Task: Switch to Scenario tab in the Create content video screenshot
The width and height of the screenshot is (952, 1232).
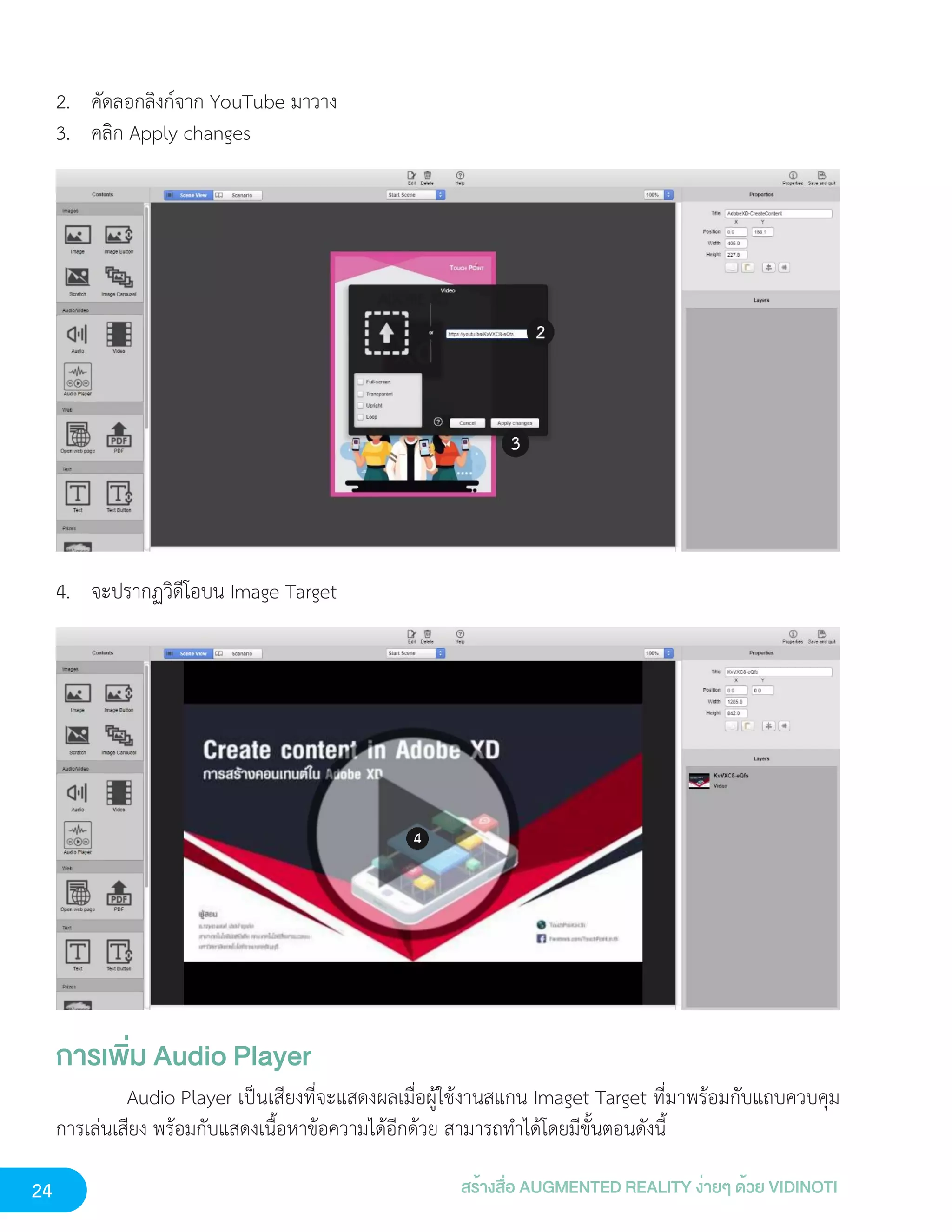Action: (238, 654)
